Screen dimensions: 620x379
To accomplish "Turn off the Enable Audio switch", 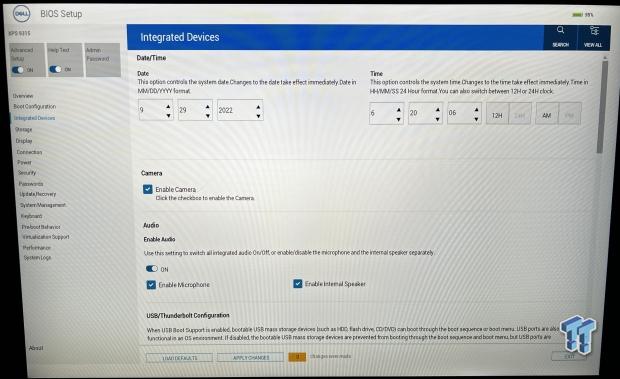I will pos(152,269).
